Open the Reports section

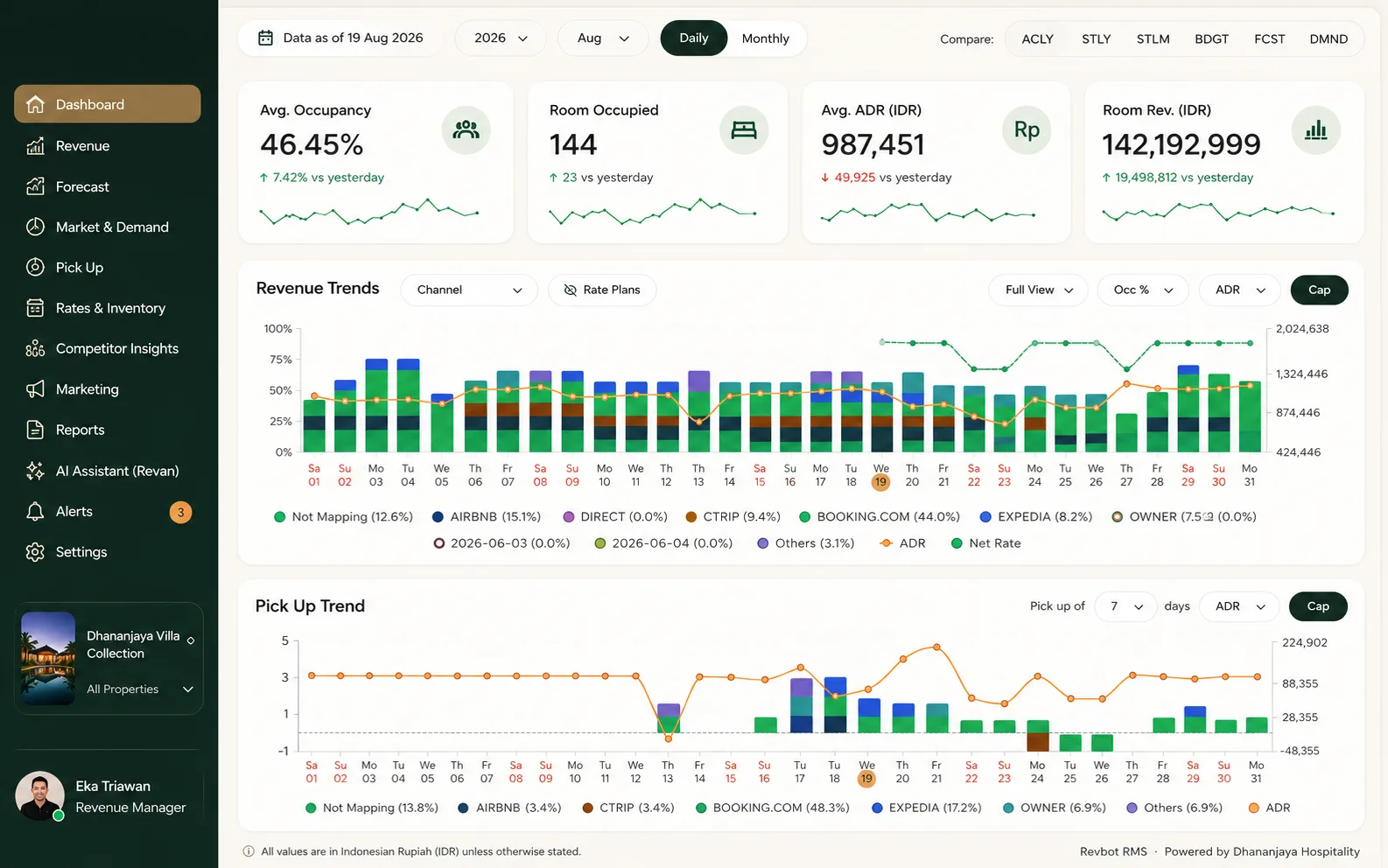(x=108, y=430)
